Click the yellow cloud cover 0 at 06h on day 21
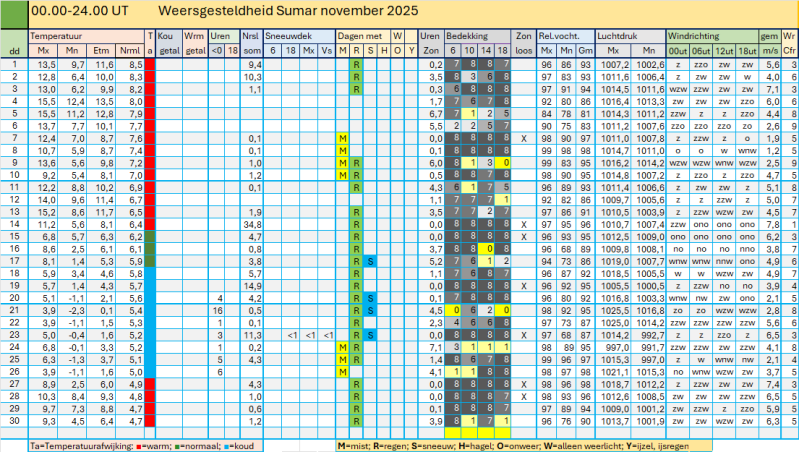This screenshot has height=452, width=799. tap(453, 311)
